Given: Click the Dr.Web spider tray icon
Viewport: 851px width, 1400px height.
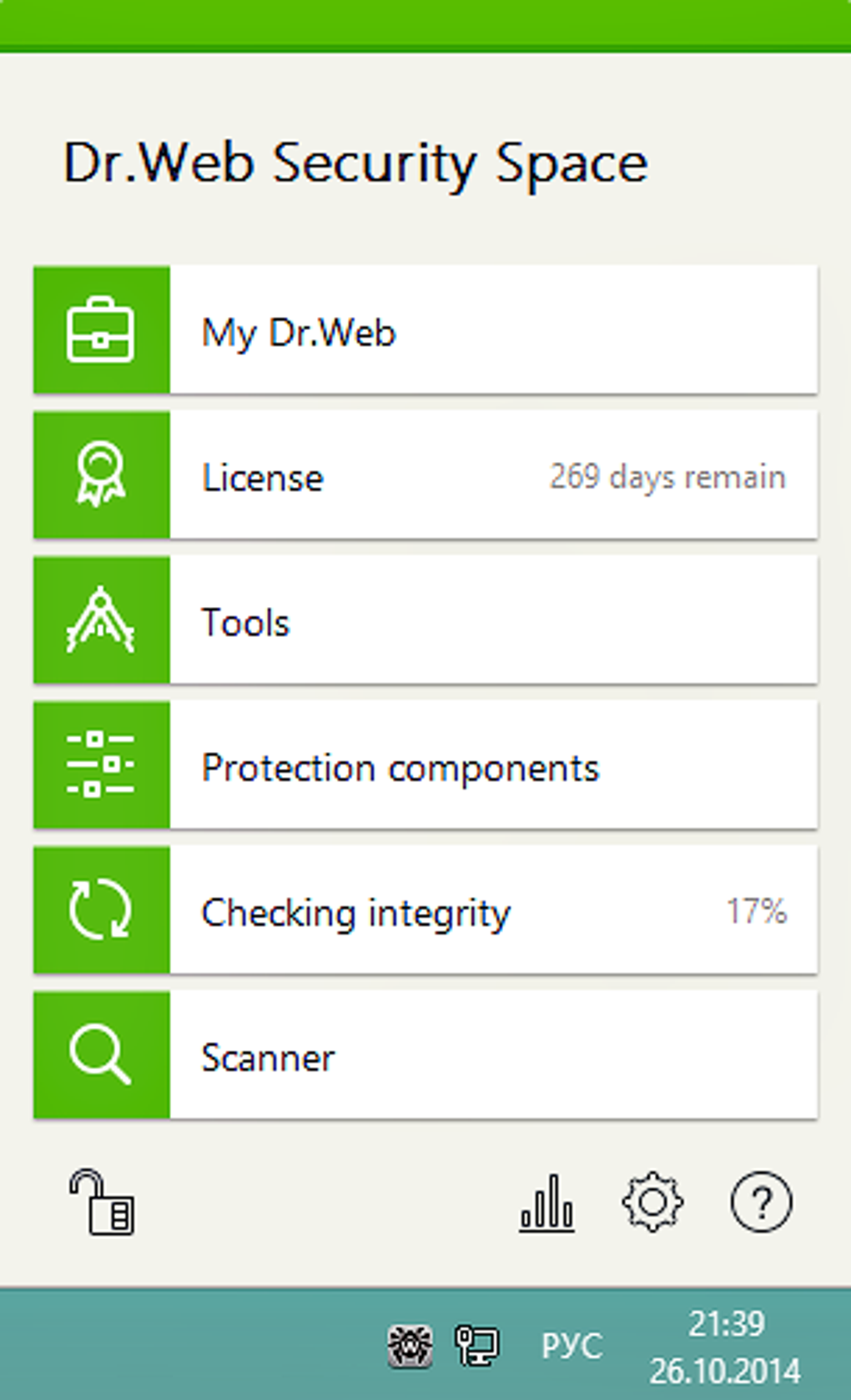Looking at the screenshot, I should coord(410,1346).
